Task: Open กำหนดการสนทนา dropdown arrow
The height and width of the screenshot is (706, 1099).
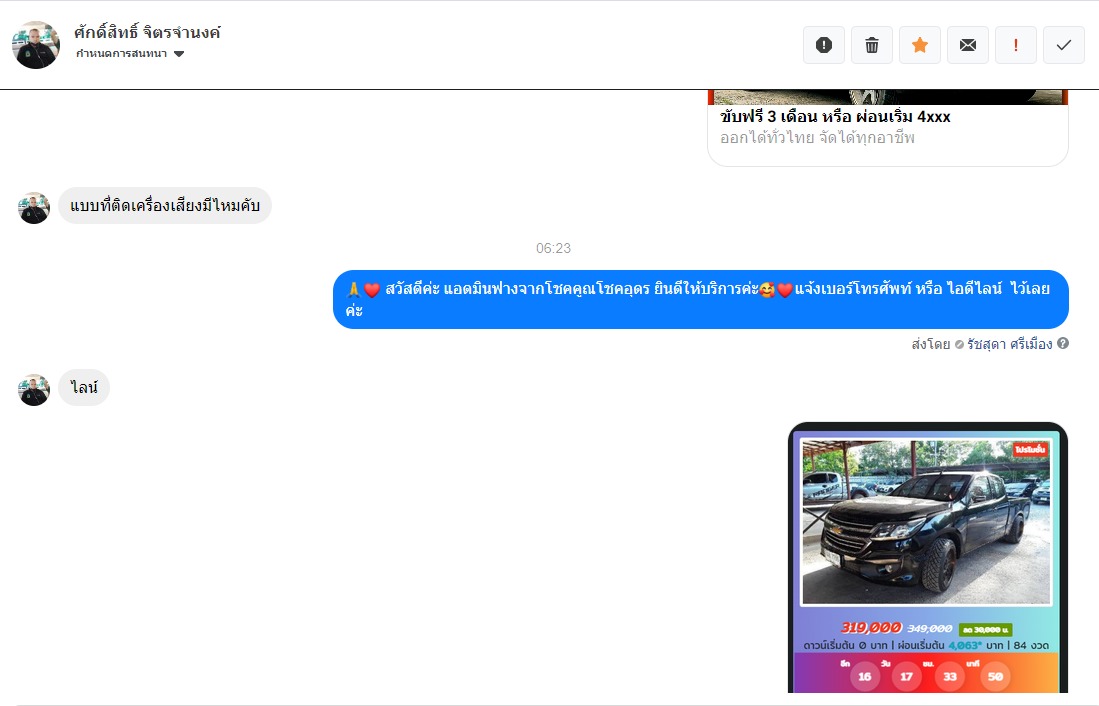Action: (179, 54)
